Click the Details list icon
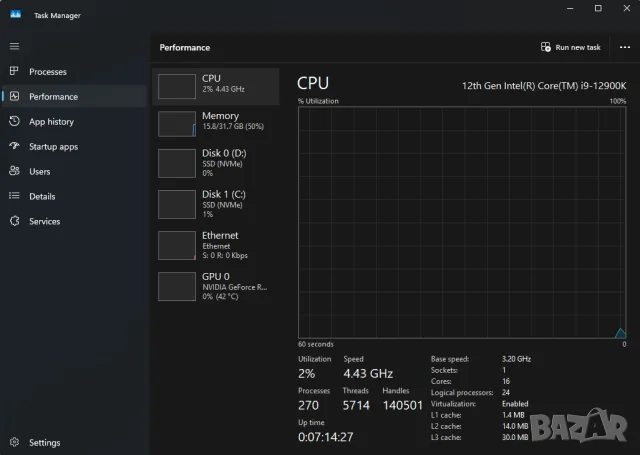The image size is (640, 455). pos(14,196)
